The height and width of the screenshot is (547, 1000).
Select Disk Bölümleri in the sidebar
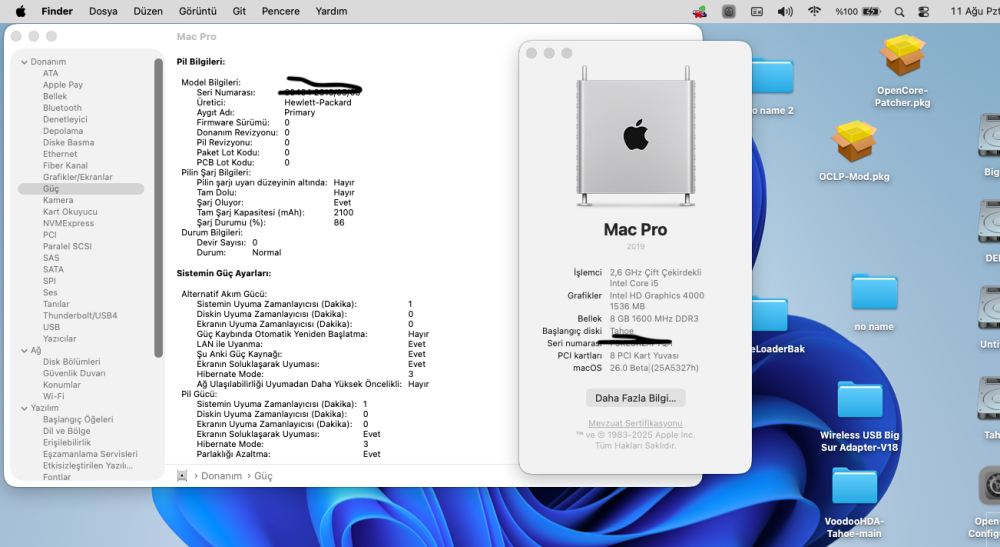click(x=71, y=361)
